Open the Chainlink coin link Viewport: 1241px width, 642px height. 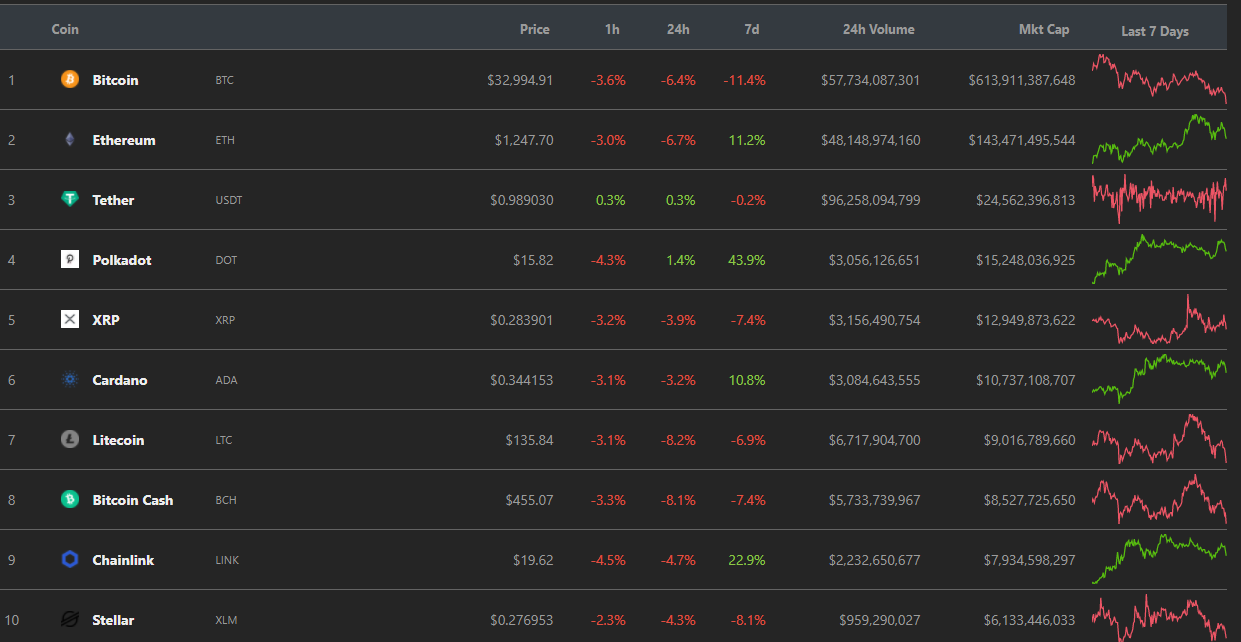click(x=123, y=560)
